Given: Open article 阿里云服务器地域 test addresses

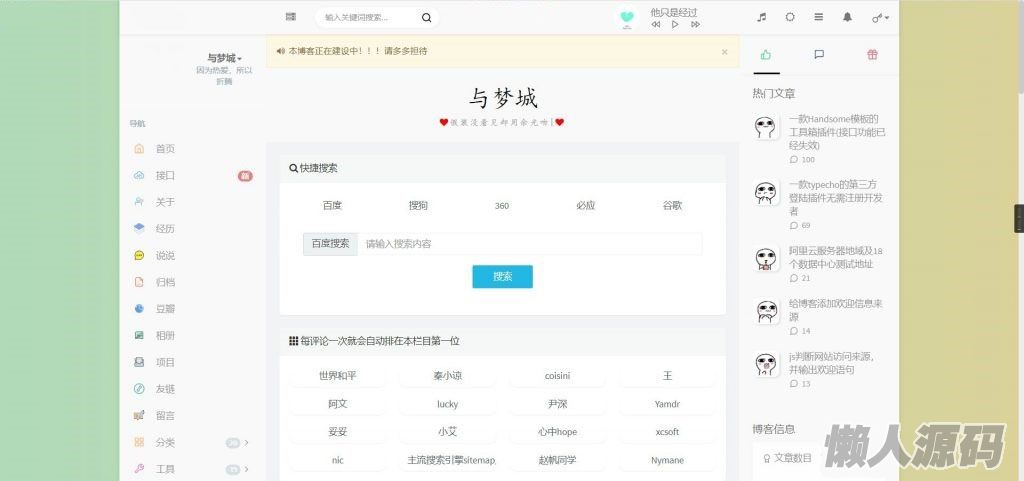Looking at the screenshot, I should (836, 257).
